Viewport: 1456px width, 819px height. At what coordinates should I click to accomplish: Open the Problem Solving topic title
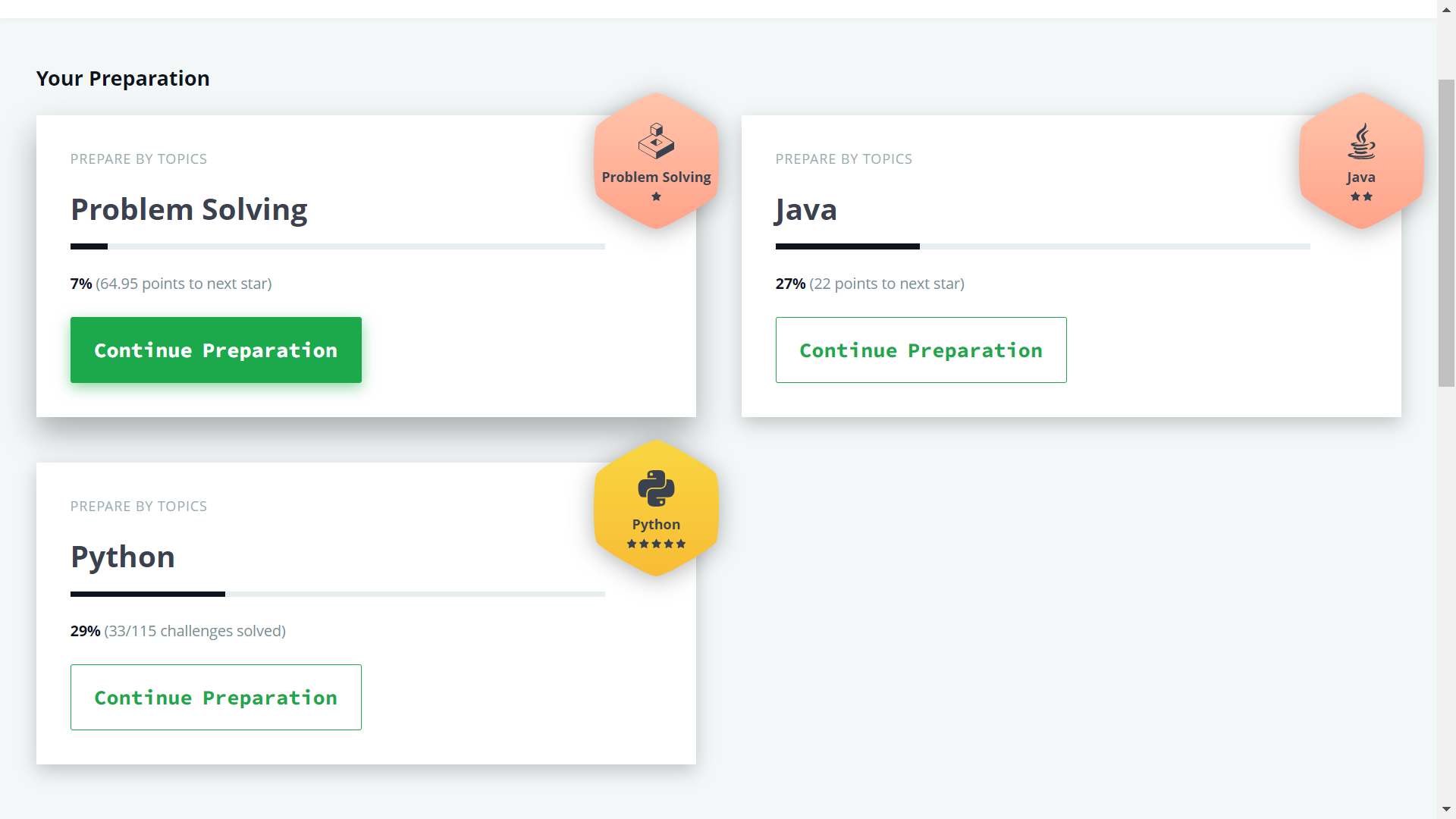189,210
